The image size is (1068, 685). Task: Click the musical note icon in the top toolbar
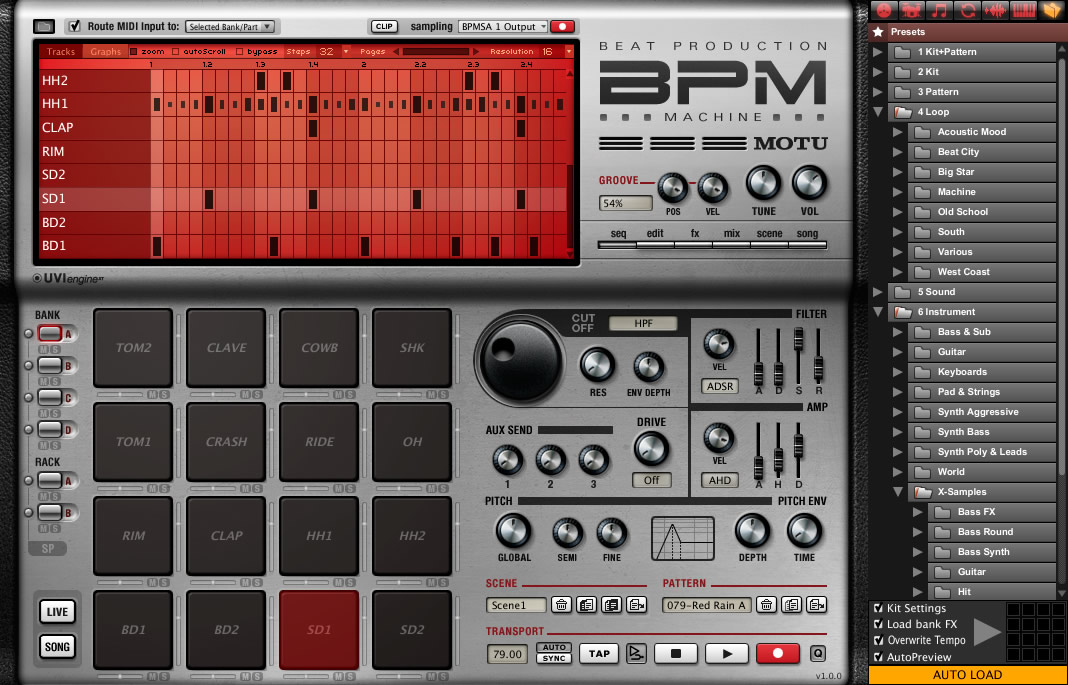tap(939, 11)
